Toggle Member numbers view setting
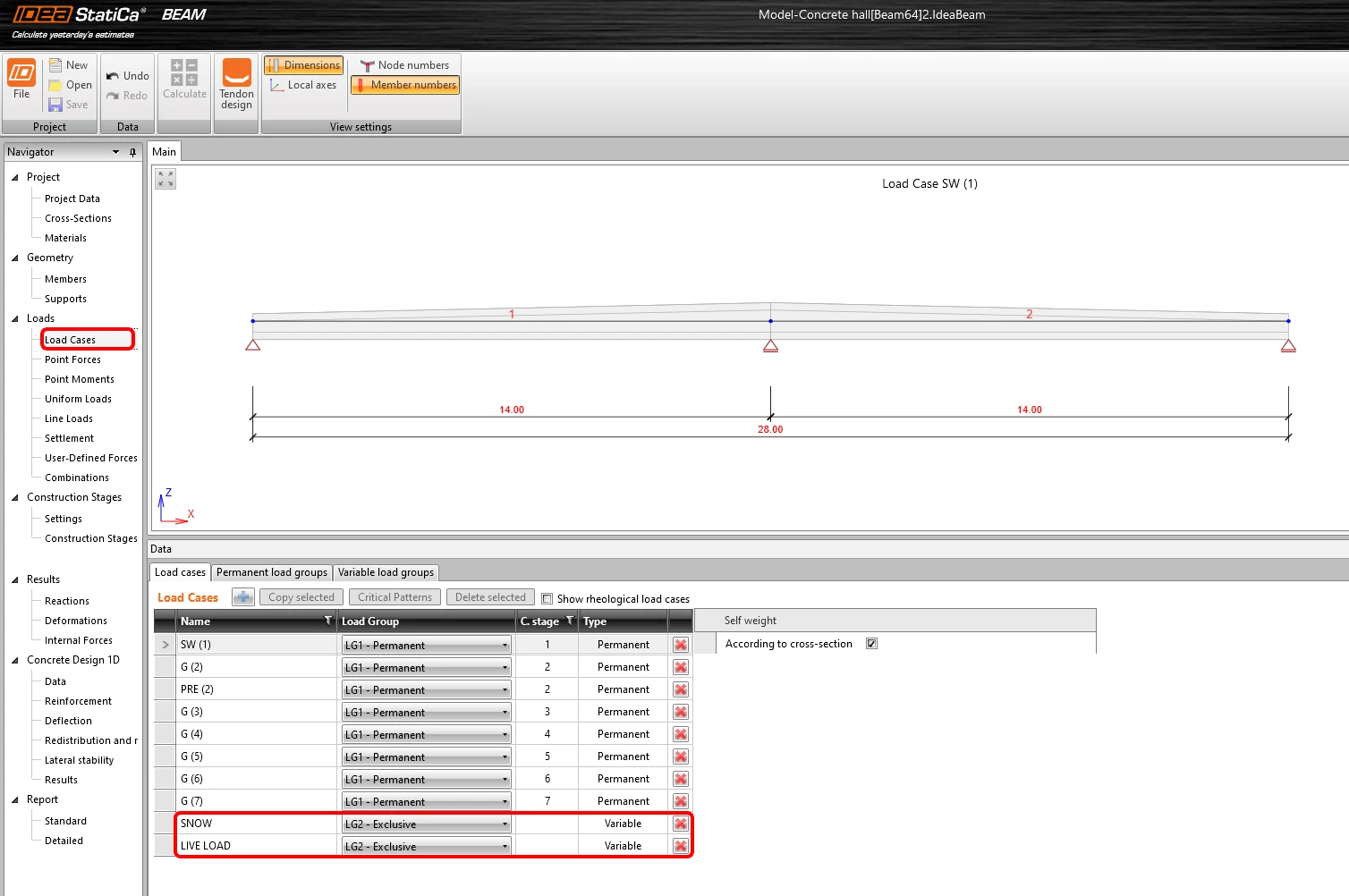The height and width of the screenshot is (896, 1349). [405, 85]
